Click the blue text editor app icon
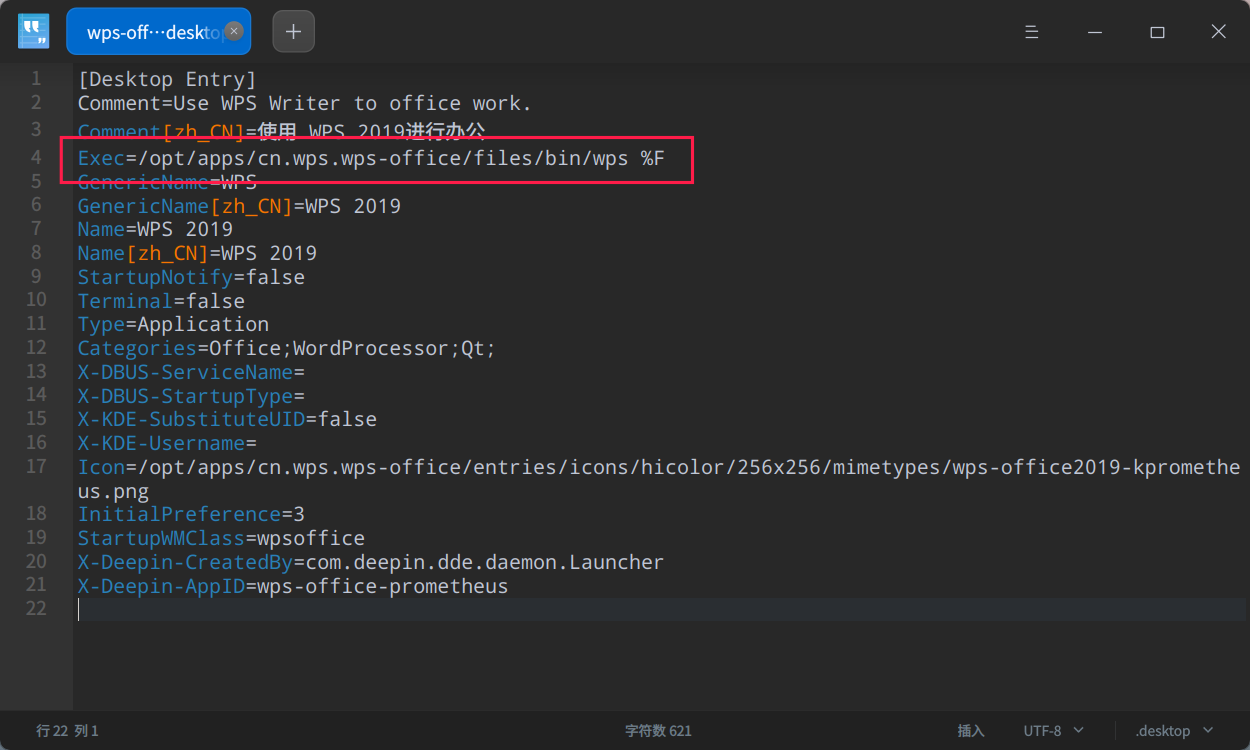 (33, 31)
